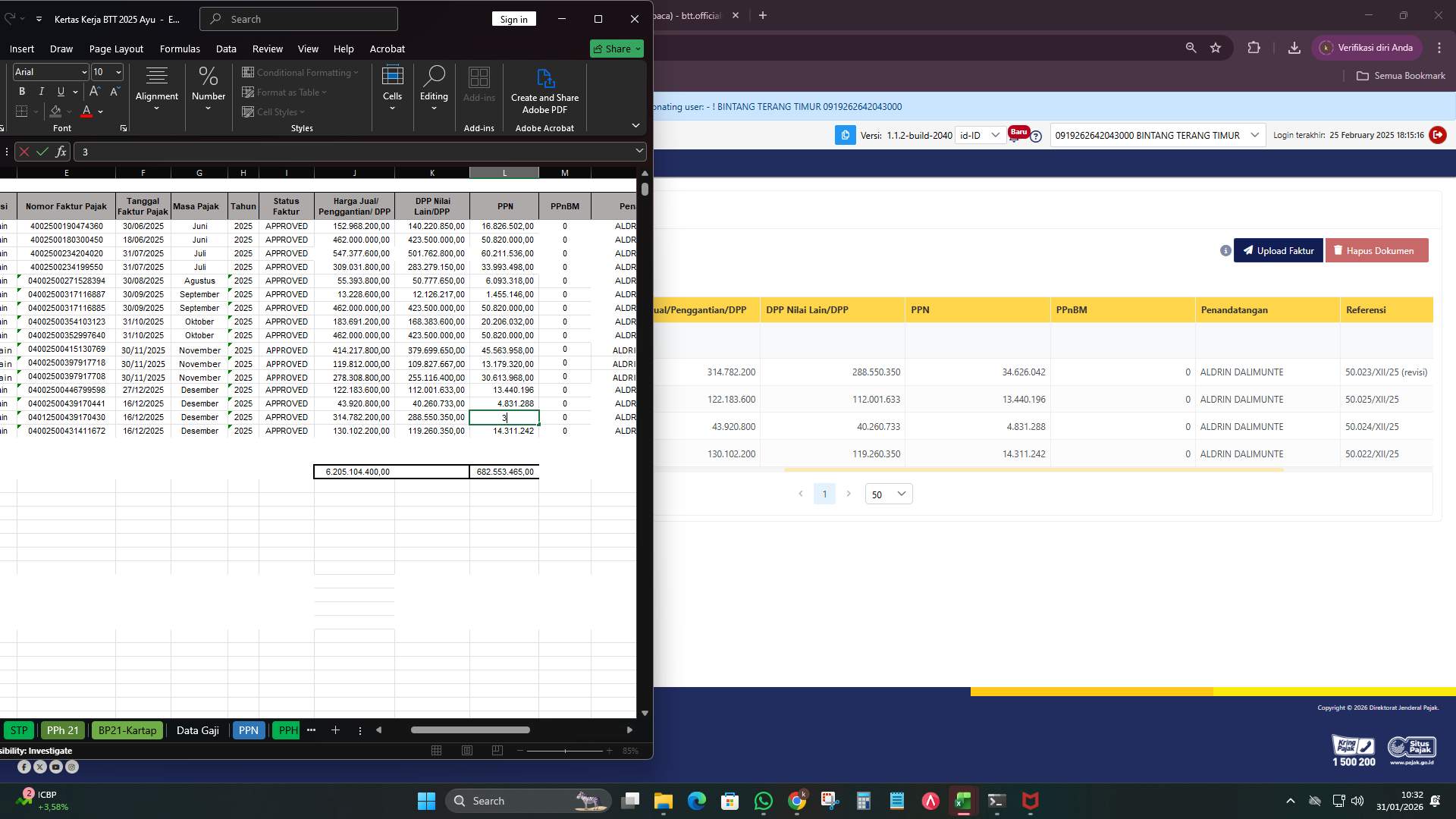
Task: Confirm cell entry with the checkmark
Action: (x=42, y=152)
